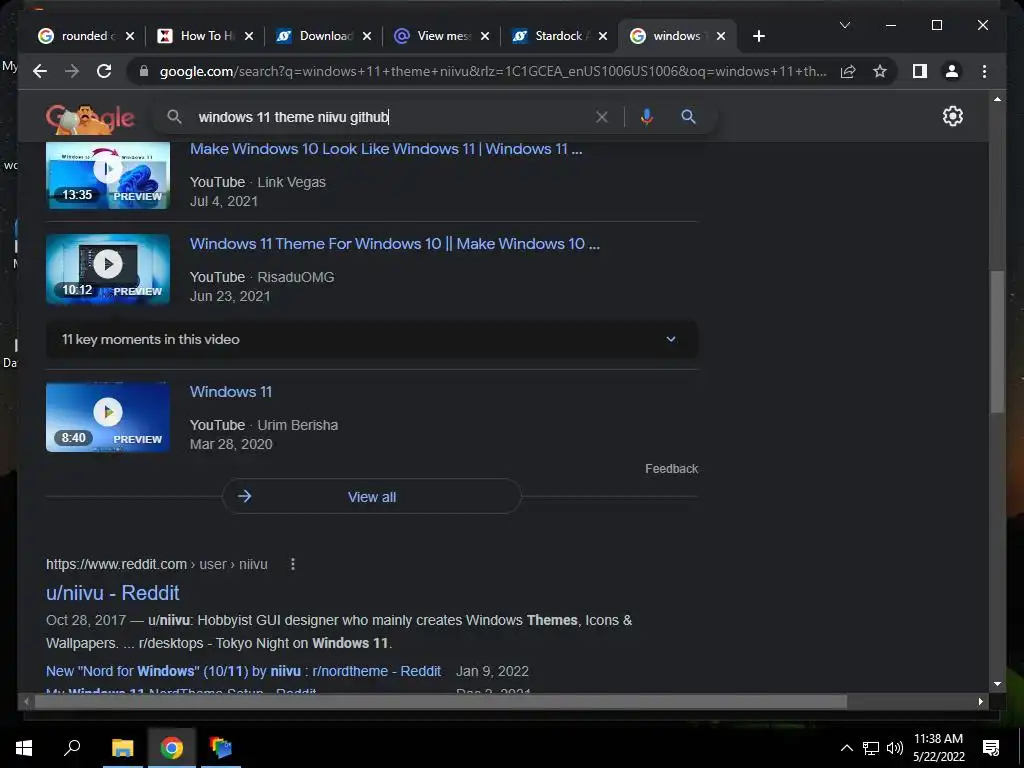This screenshot has width=1024, height=768.
Task: Close the 'How To H' tab
Action: tap(249, 36)
